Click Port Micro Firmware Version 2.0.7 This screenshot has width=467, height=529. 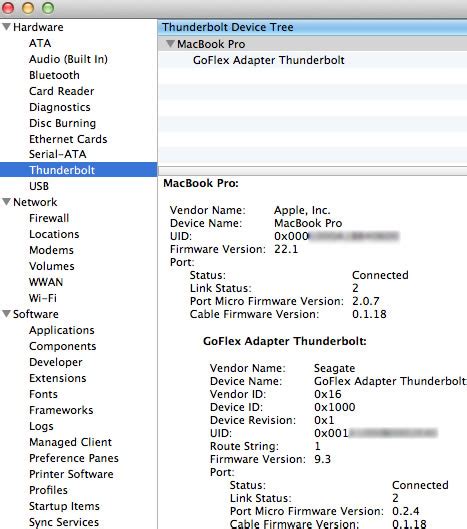(x=366, y=301)
